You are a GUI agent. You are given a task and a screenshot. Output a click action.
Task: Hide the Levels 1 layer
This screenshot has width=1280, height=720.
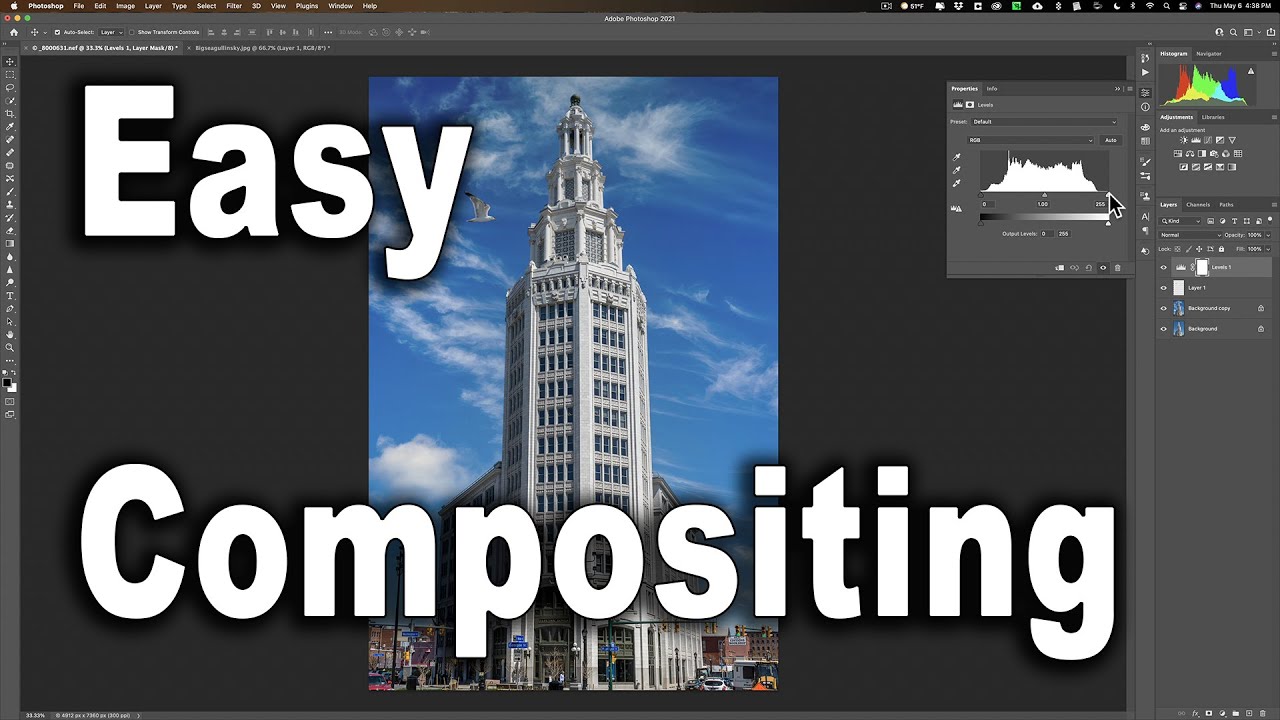point(1163,268)
